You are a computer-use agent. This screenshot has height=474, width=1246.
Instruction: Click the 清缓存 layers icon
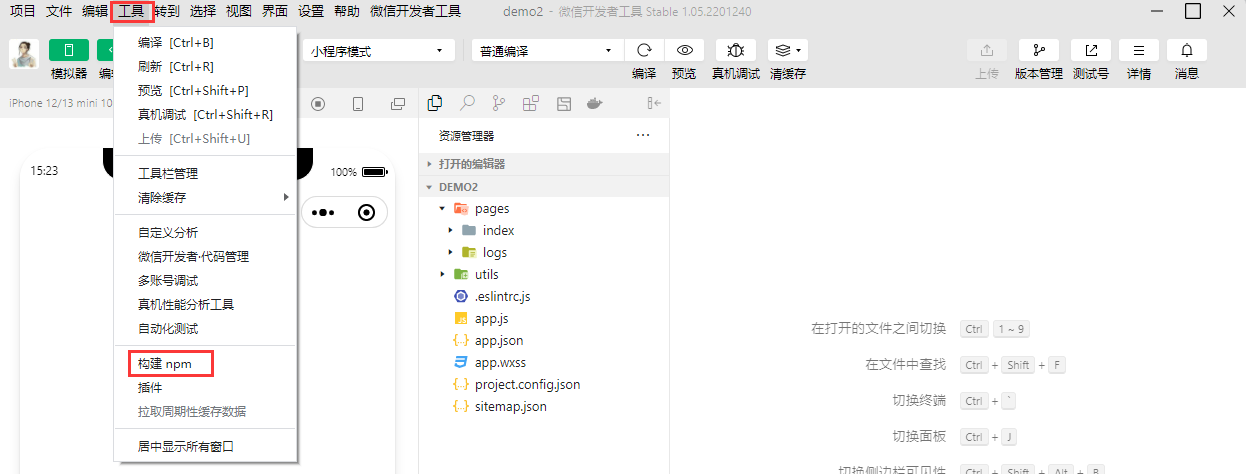[783, 50]
